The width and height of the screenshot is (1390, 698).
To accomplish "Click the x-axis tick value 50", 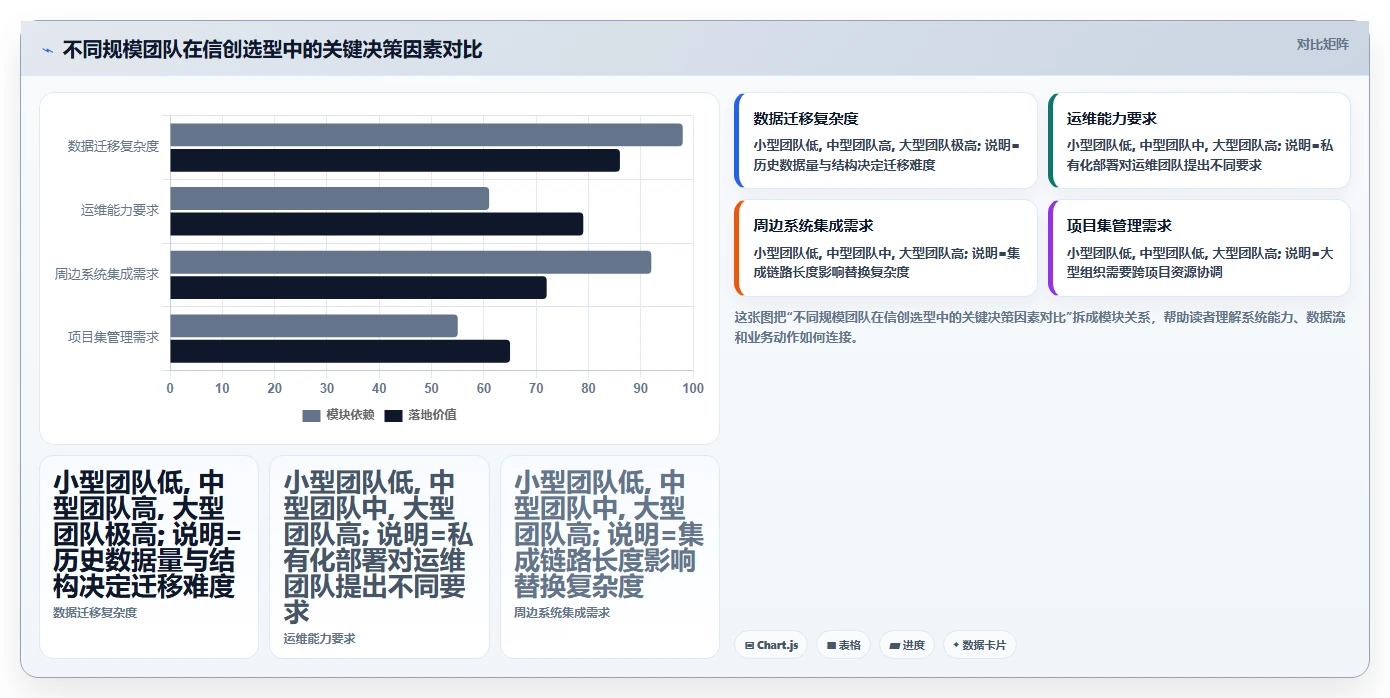I will click(431, 388).
